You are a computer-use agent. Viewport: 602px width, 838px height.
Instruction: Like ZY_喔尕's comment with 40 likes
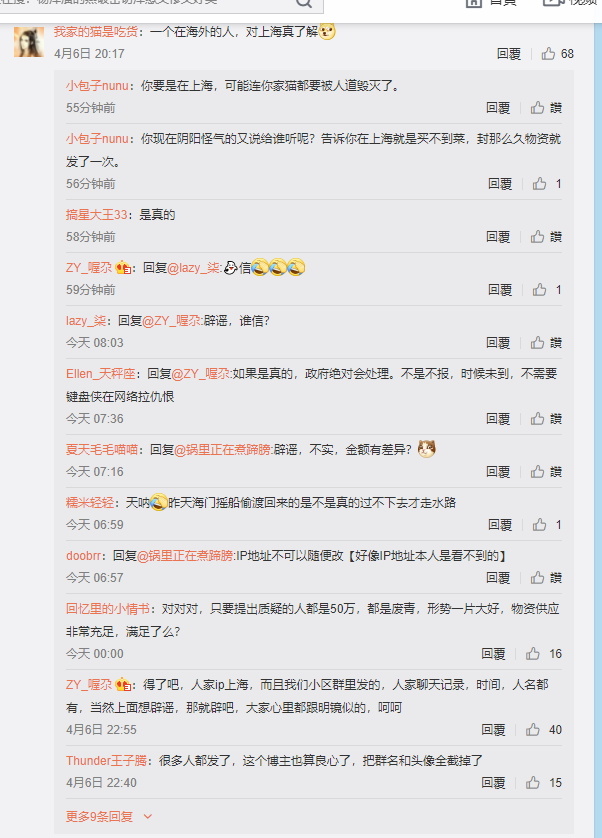[532, 730]
